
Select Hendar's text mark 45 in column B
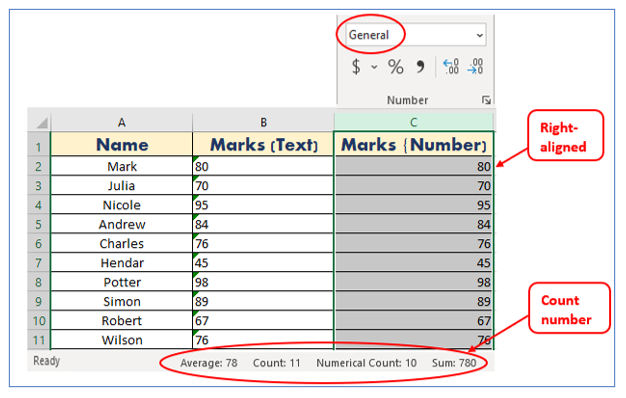pyautogui.click(x=263, y=263)
